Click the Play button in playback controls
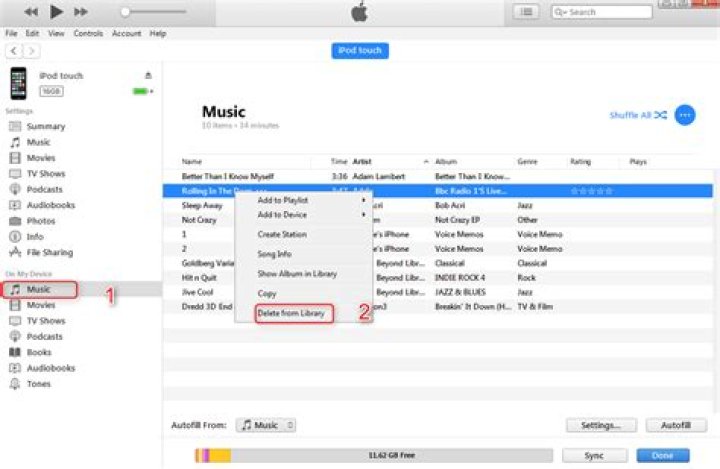Screen dimensions: 720x469 point(56,12)
